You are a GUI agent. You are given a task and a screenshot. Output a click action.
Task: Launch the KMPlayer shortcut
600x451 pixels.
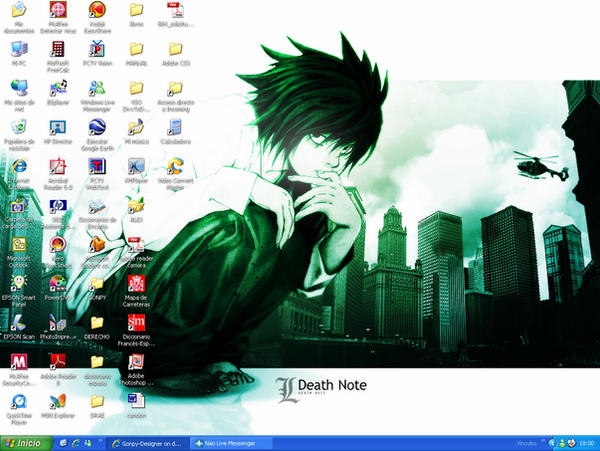[137, 171]
